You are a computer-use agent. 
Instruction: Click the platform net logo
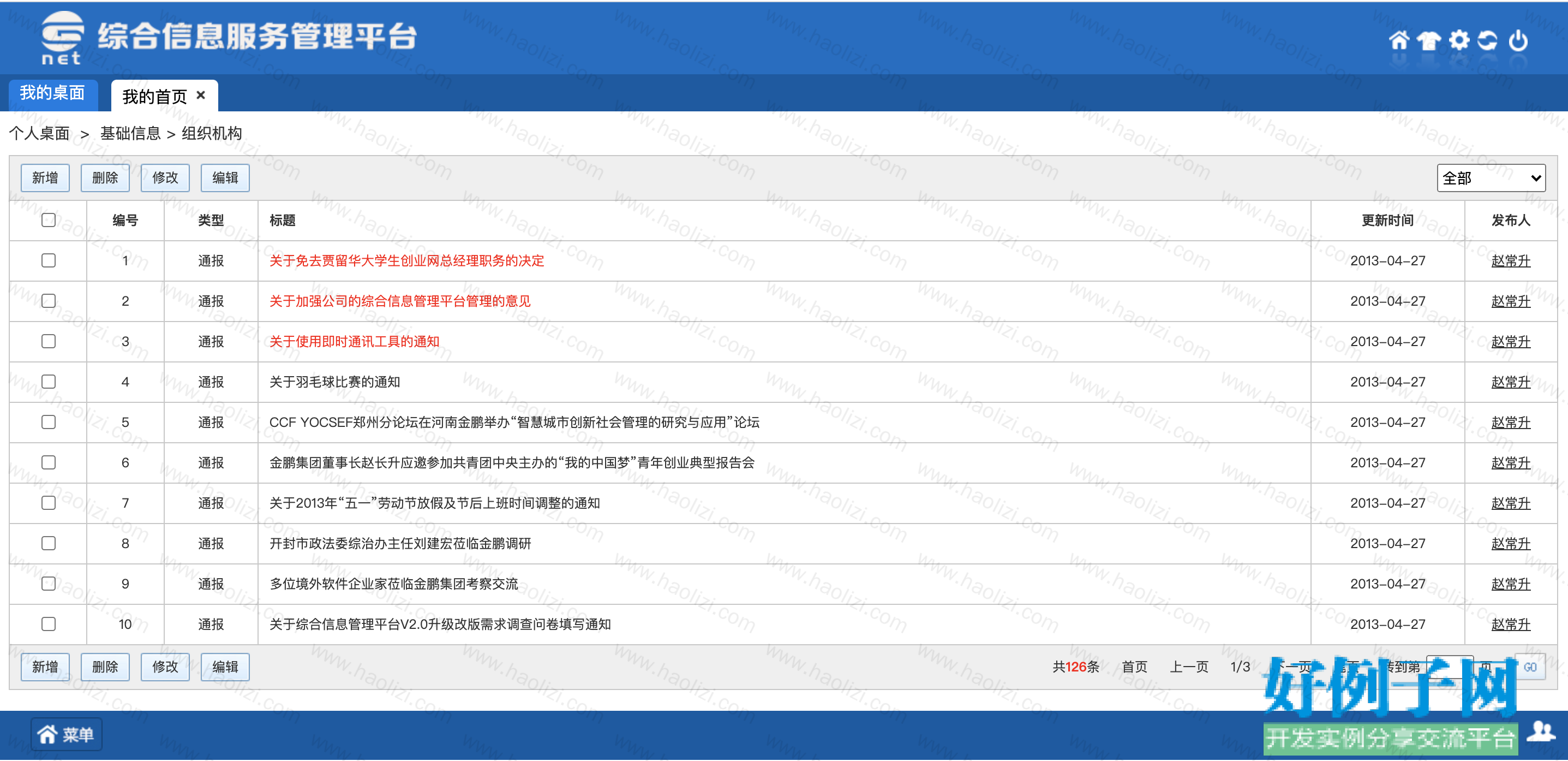coord(62,38)
